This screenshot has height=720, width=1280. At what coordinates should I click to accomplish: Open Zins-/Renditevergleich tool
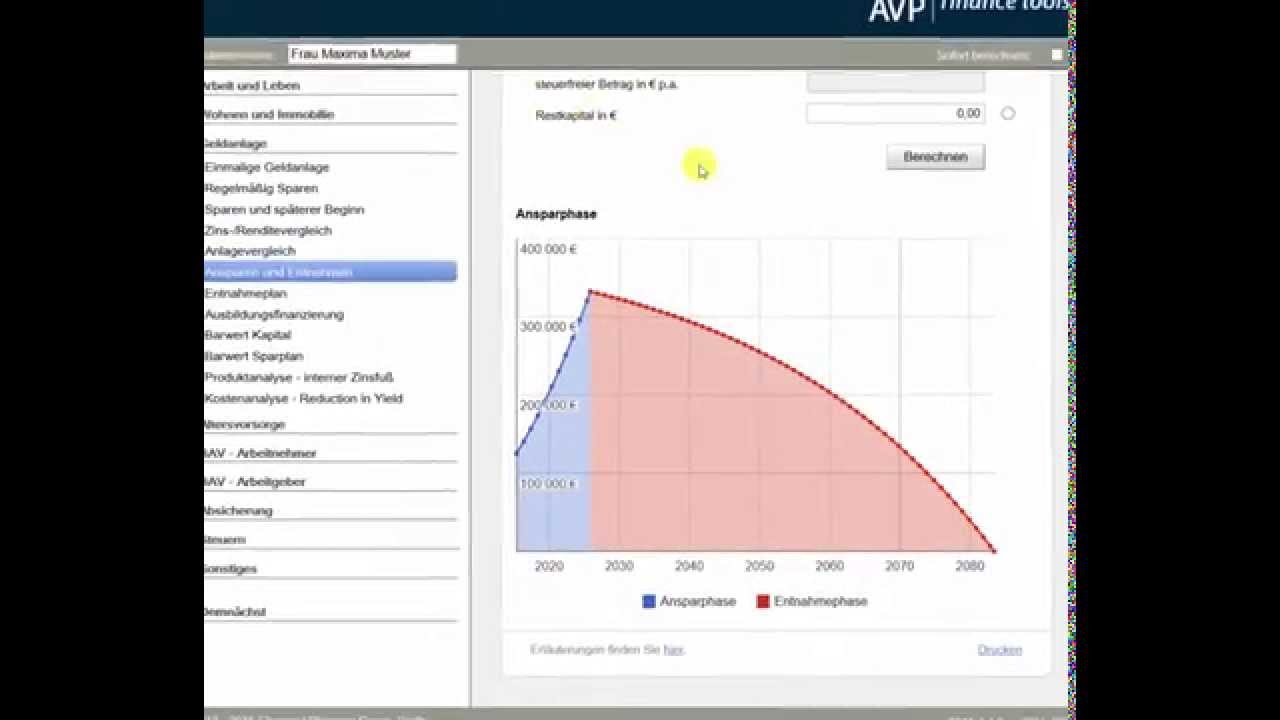click(x=268, y=231)
